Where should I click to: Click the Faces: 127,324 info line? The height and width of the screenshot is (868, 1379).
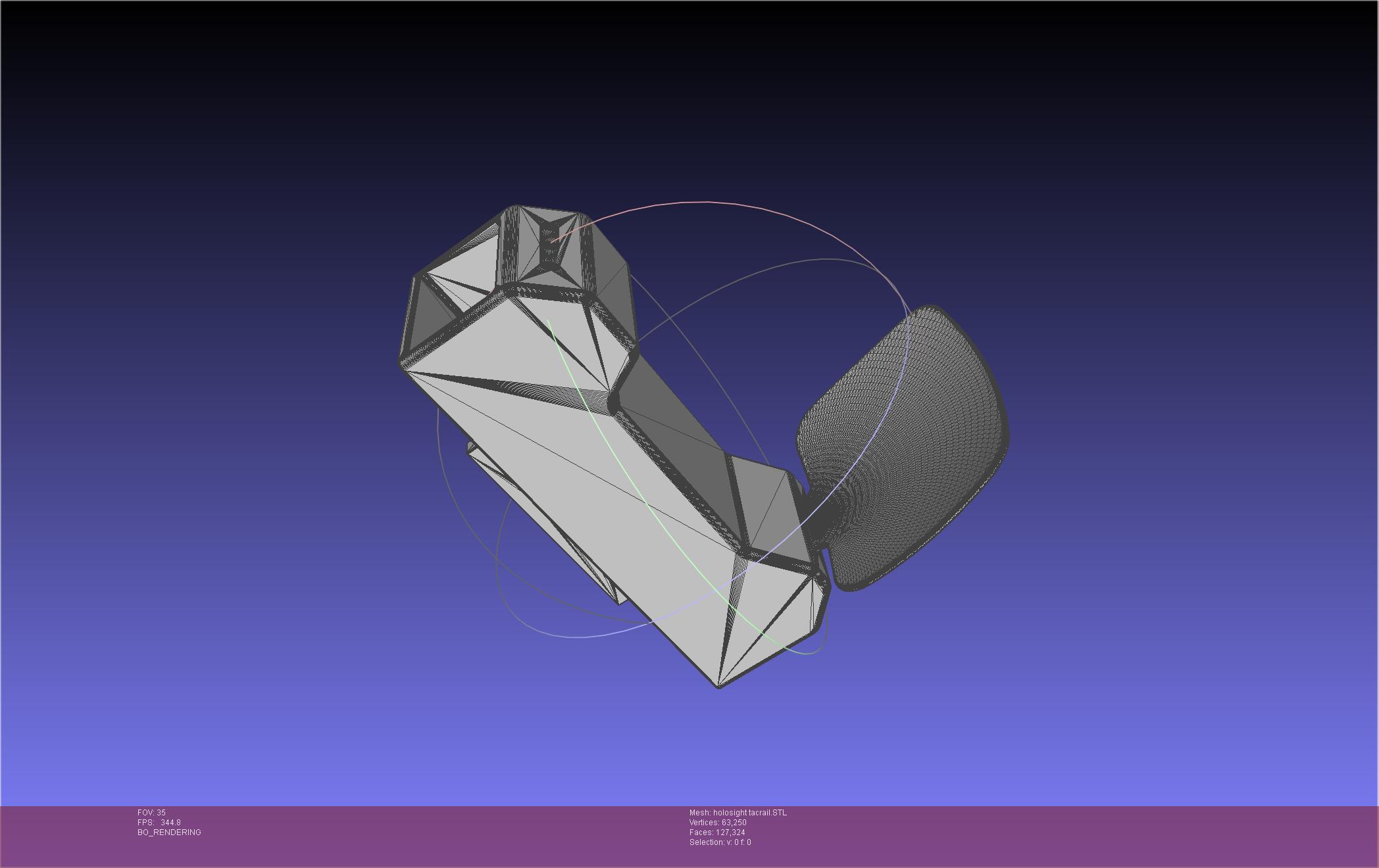pos(716,832)
